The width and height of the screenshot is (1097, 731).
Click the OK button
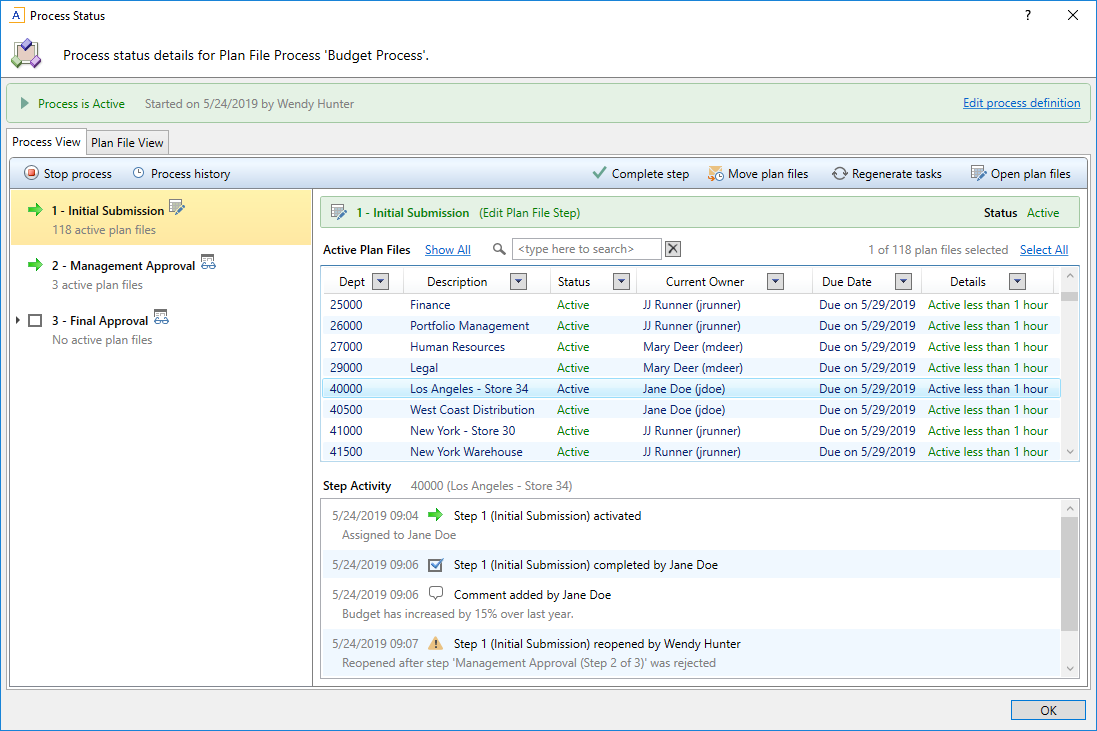(x=1048, y=710)
